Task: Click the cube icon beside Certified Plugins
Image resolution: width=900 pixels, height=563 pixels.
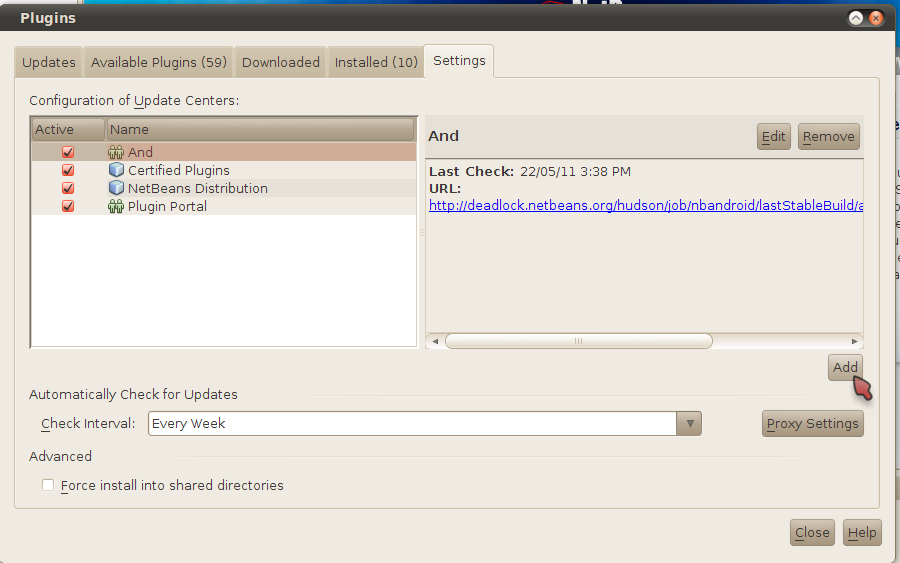Action: tap(116, 170)
